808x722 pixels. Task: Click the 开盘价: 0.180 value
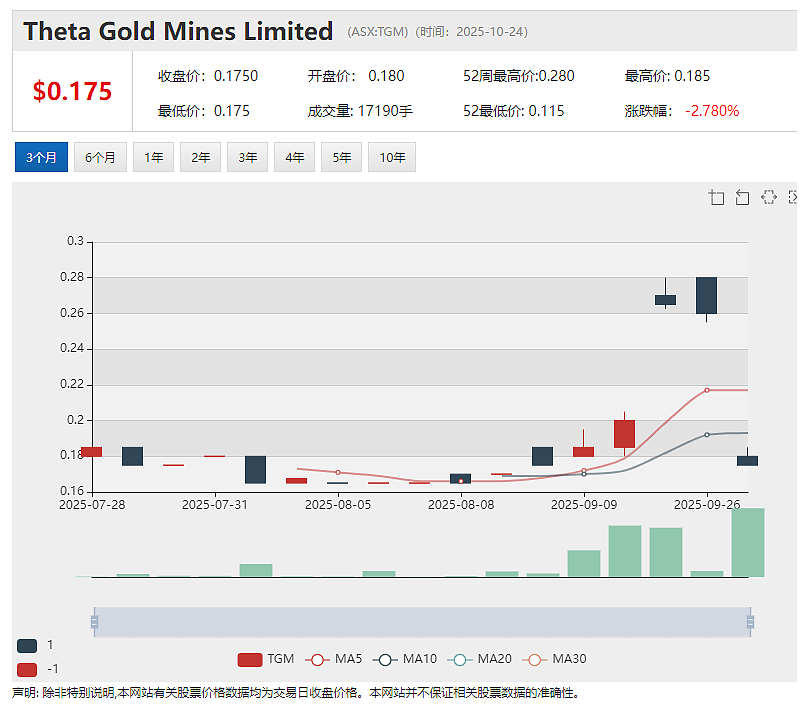pyautogui.click(x=356, y=76)
